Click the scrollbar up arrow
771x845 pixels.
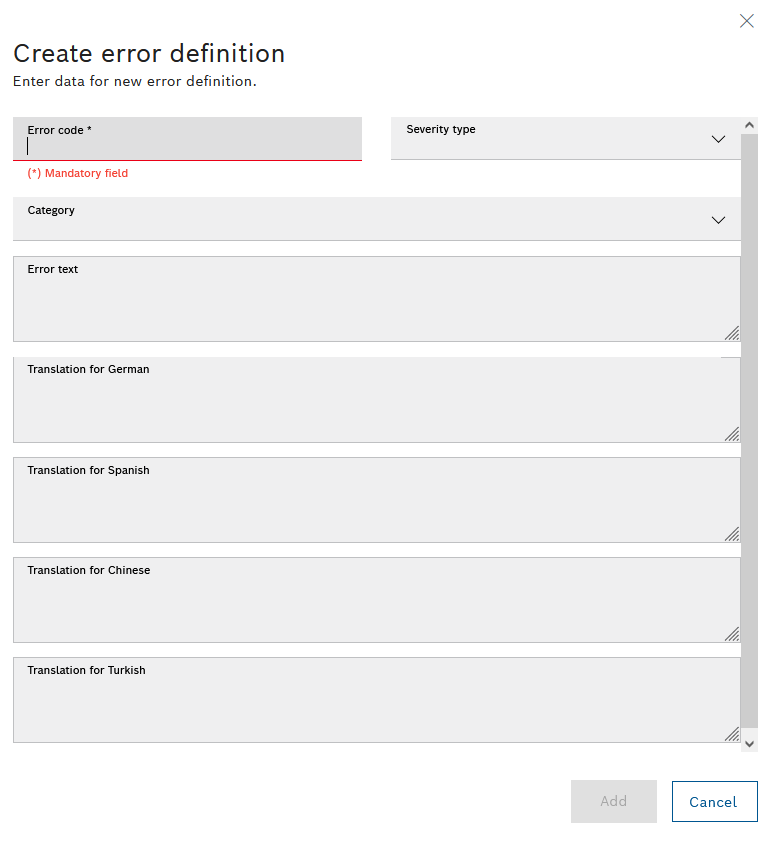coord(749,123)
